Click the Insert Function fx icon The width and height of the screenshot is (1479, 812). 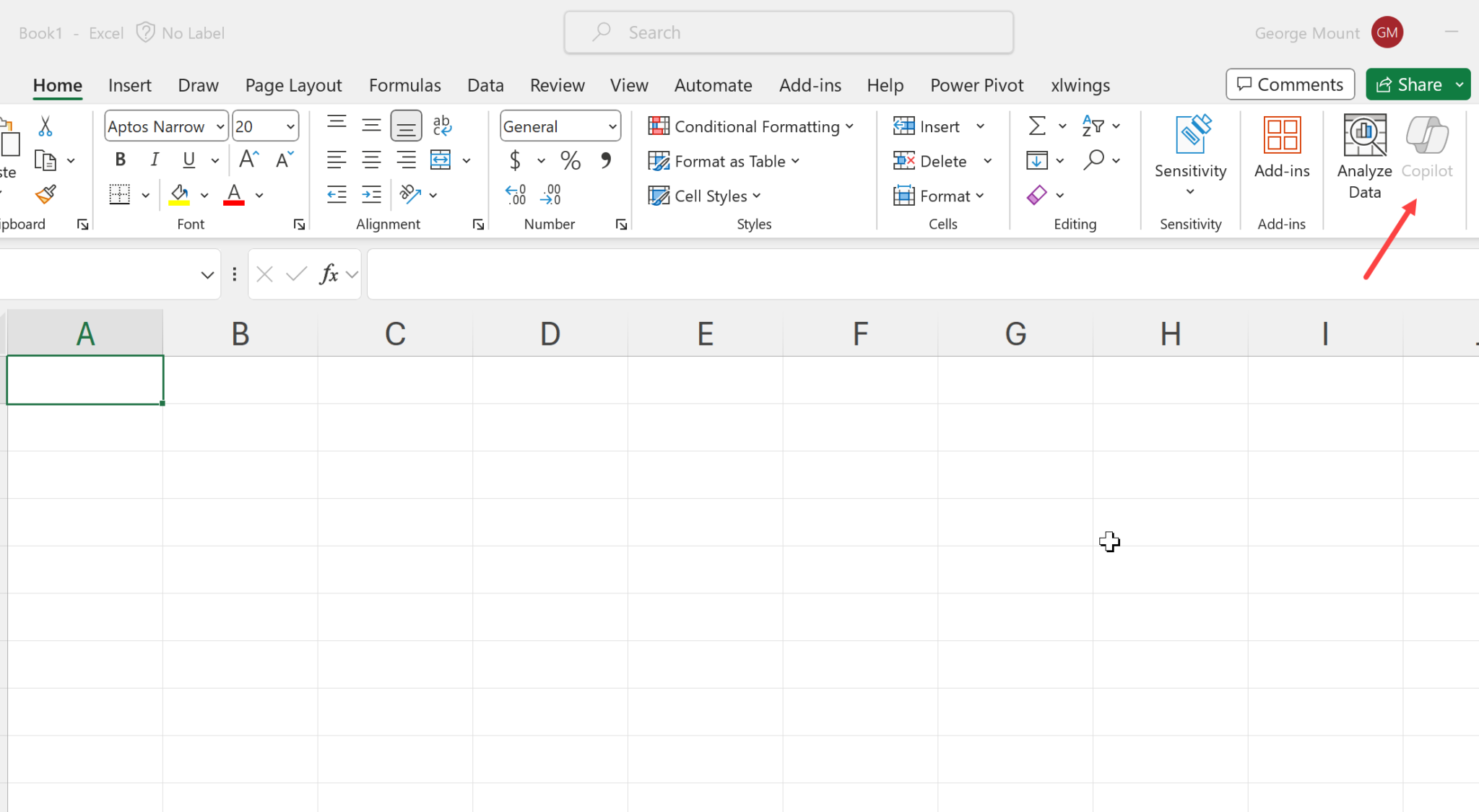329,274
